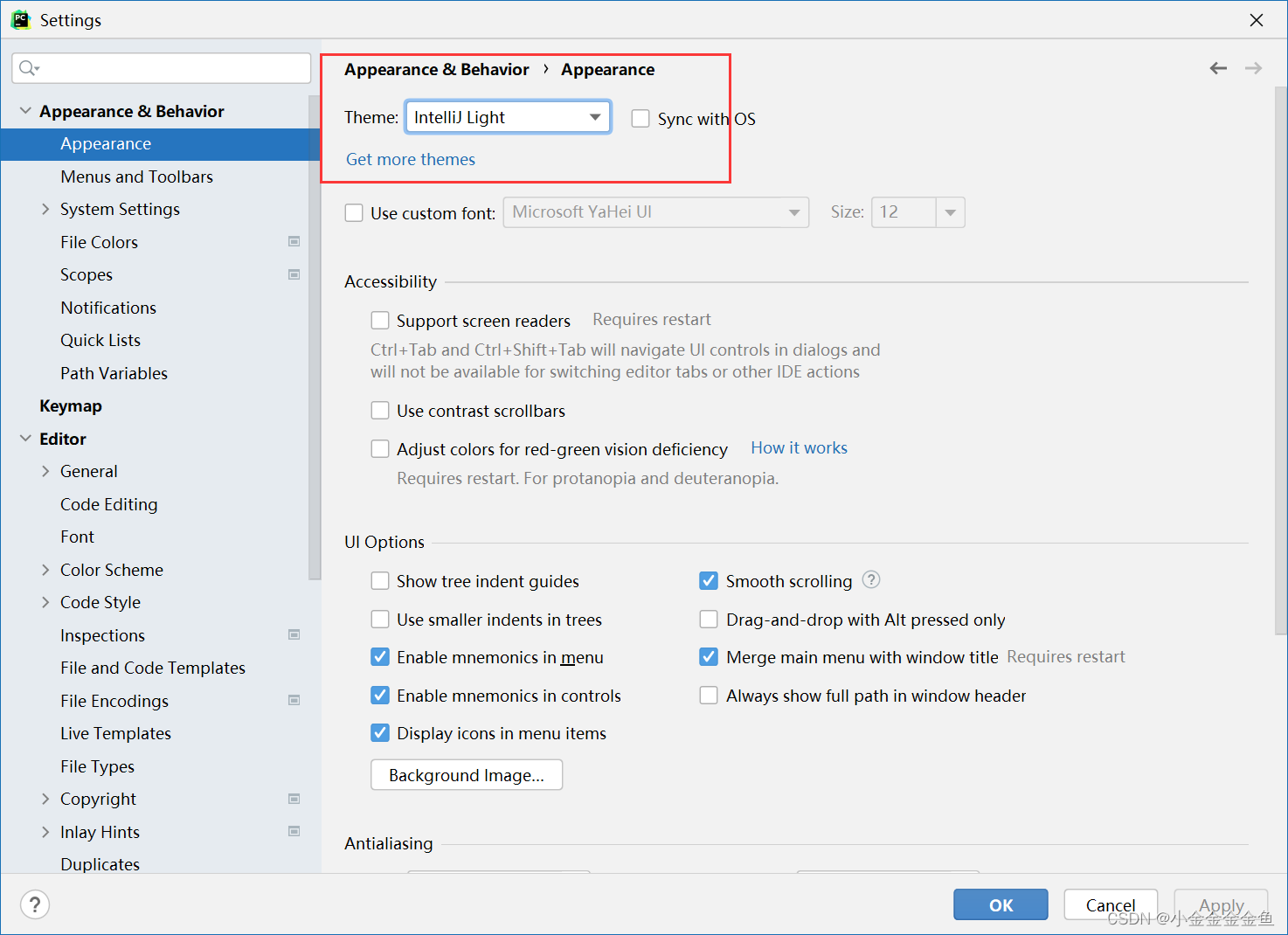Screen dimensions: 1288x935
Task: Toggle Use contrast scrollbars
Action: tap(380, 410)
